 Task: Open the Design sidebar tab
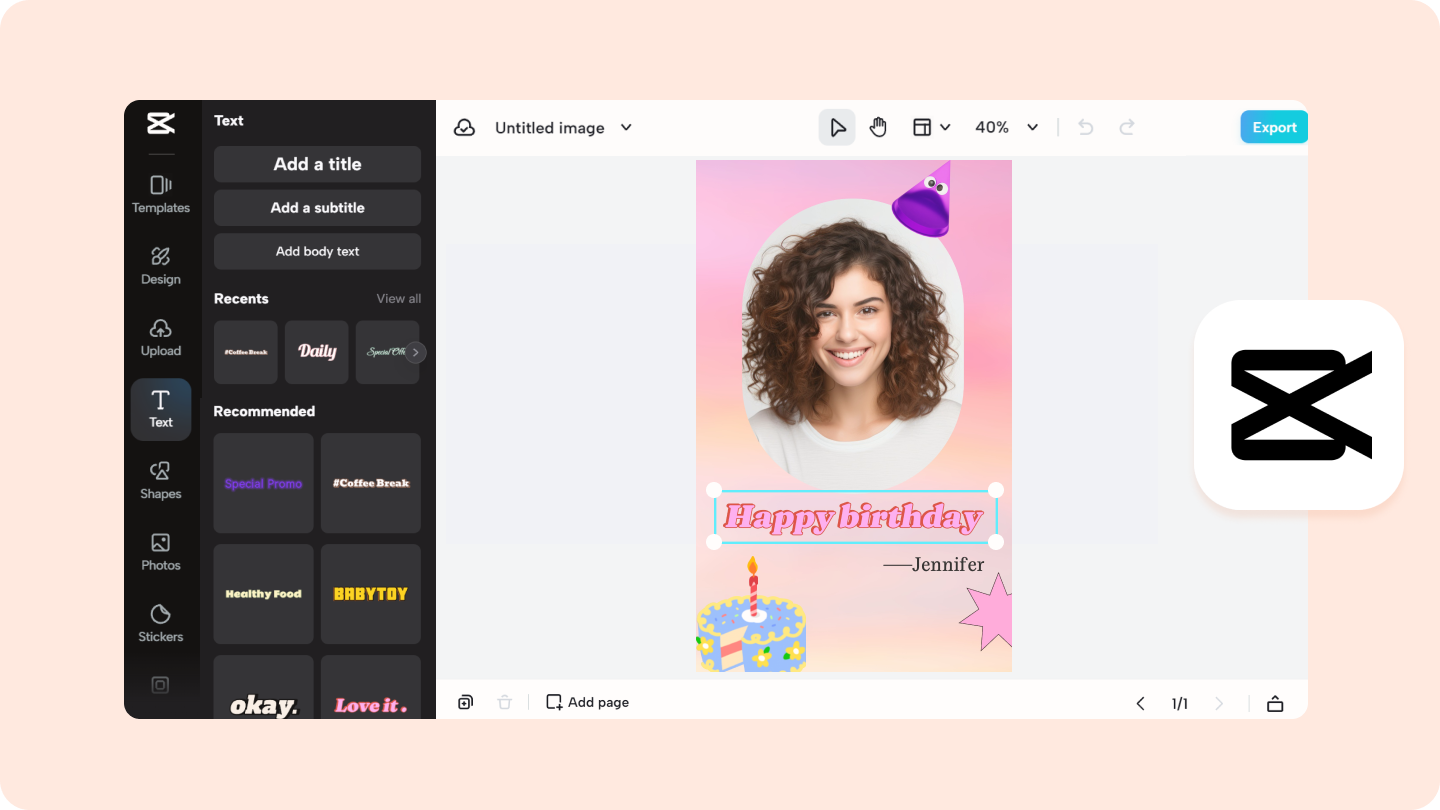coord(161,266)
